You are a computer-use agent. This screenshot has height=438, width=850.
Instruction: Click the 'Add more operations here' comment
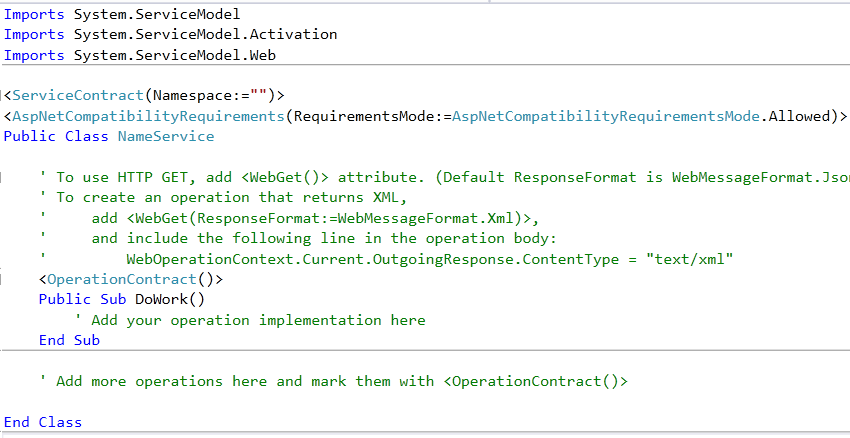[334, 381]
